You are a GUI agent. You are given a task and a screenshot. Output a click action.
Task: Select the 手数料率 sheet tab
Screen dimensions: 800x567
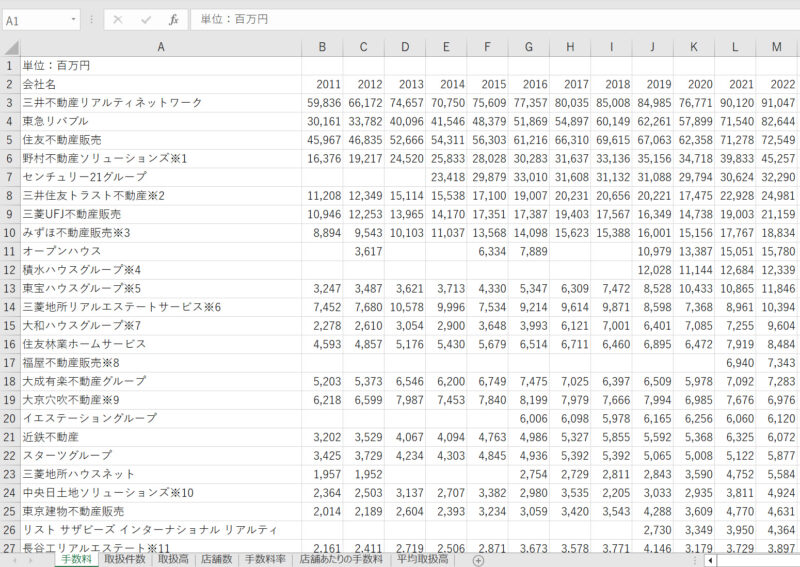click(266, 560)
